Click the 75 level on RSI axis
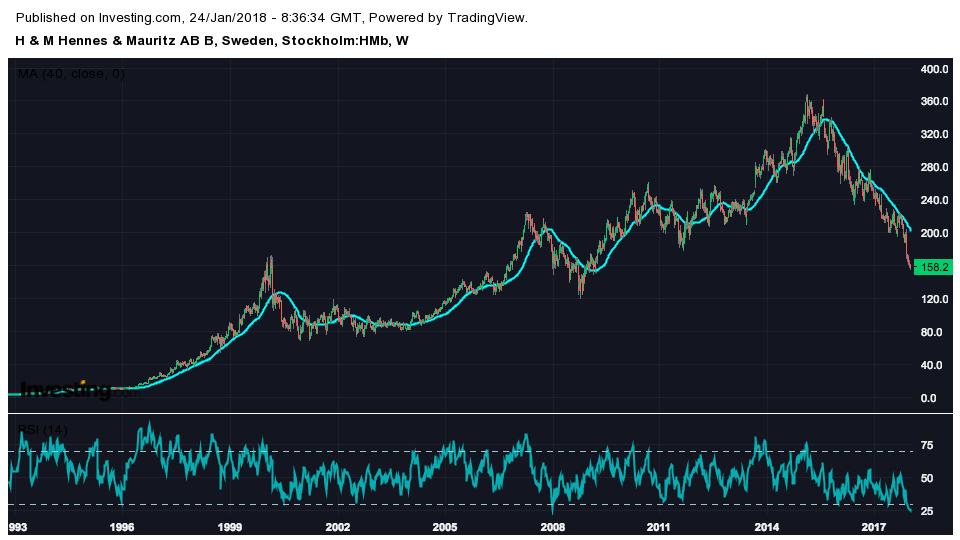Image resolution: width=960 pixels, height=540 pixels. click(x=927, y=446)
